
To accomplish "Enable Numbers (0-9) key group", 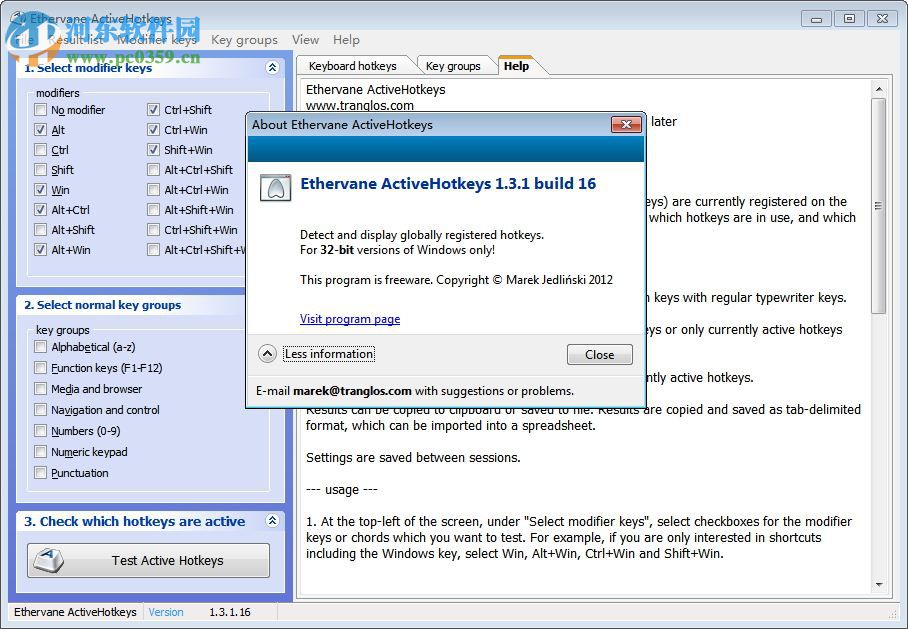I will click(41, 430).
